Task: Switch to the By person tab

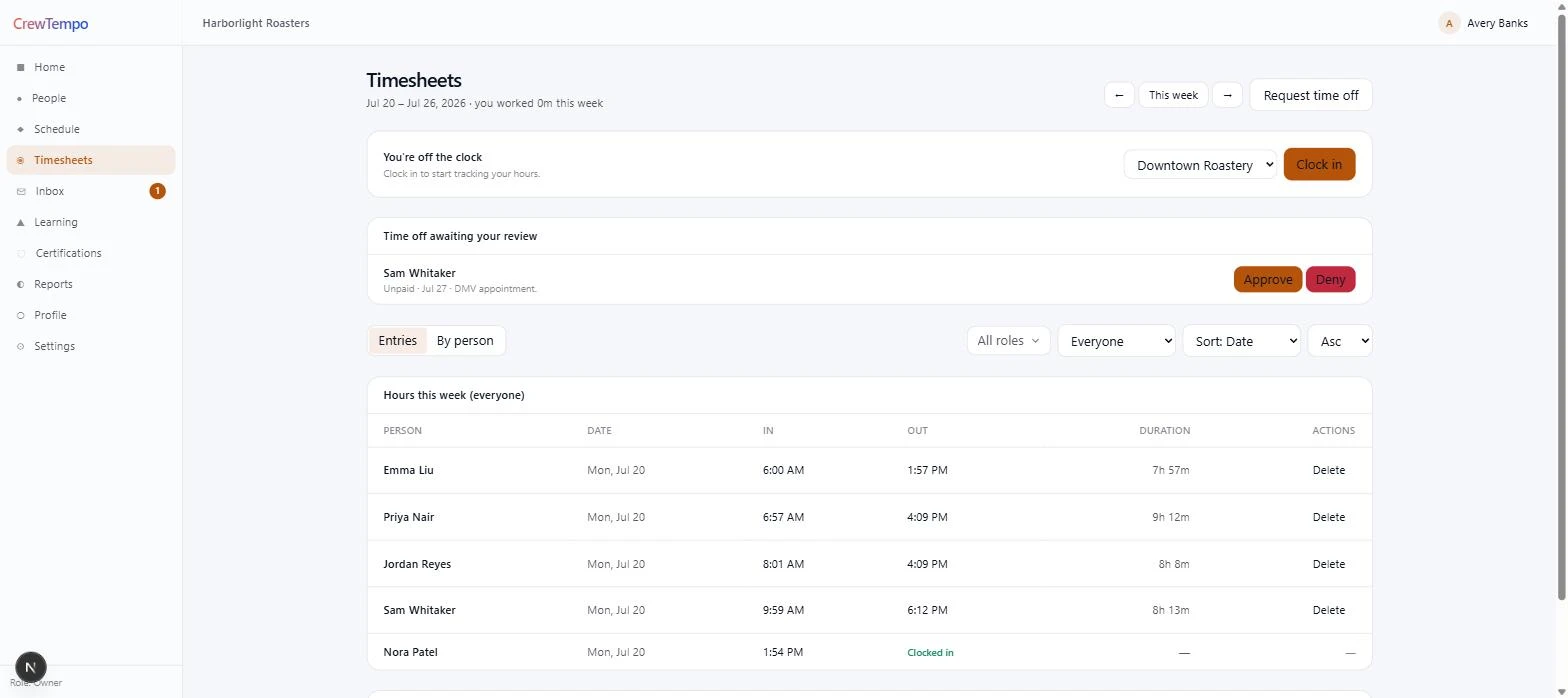Action: click(465, 340)
